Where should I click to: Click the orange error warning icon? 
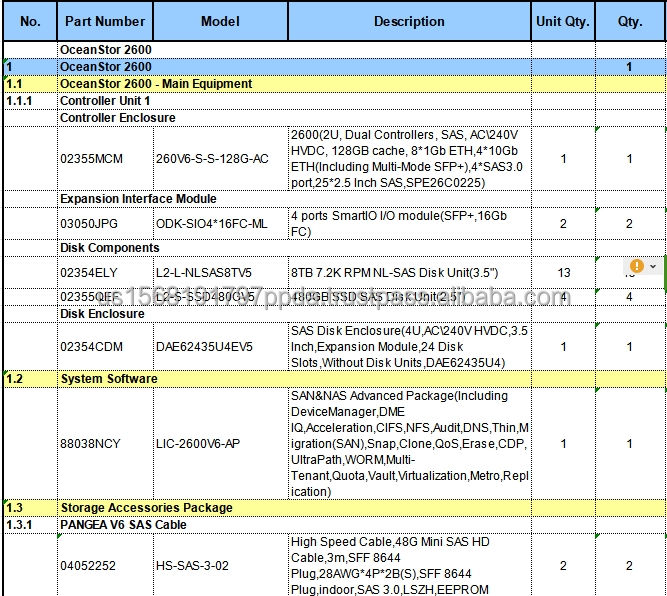click(x=637, y=266)
